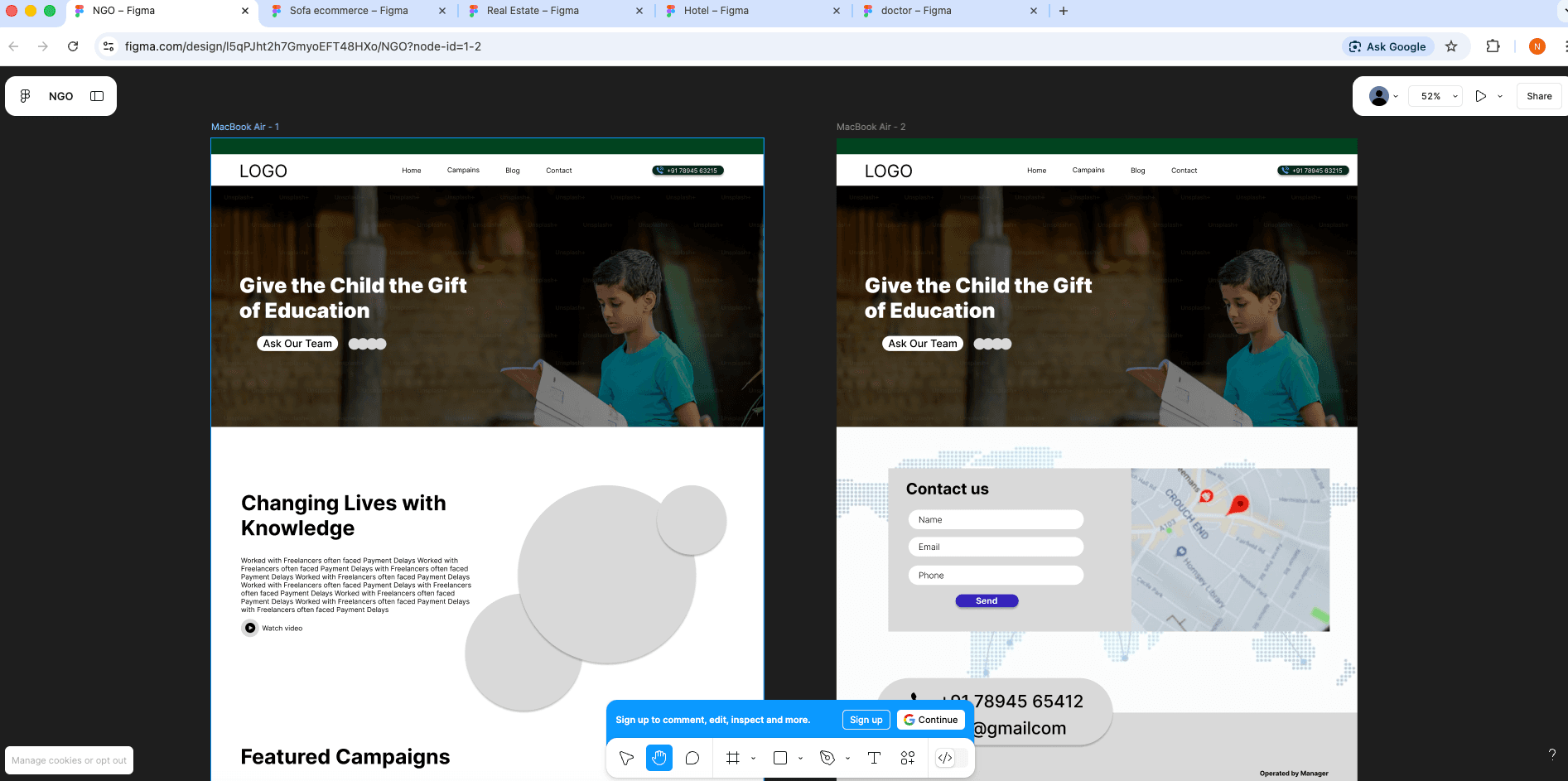The width and height of the screenshot is (1568, 781).
Task: Toggle Dev Mode code switch
Action: pos(951,758)
